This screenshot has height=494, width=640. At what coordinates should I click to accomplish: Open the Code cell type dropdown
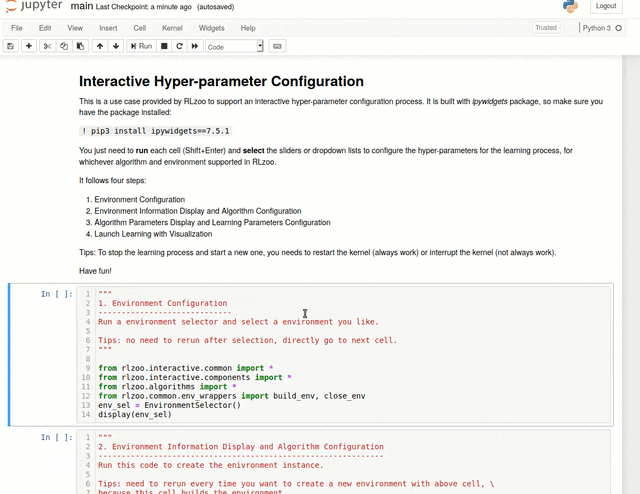(x=235, y=47)
